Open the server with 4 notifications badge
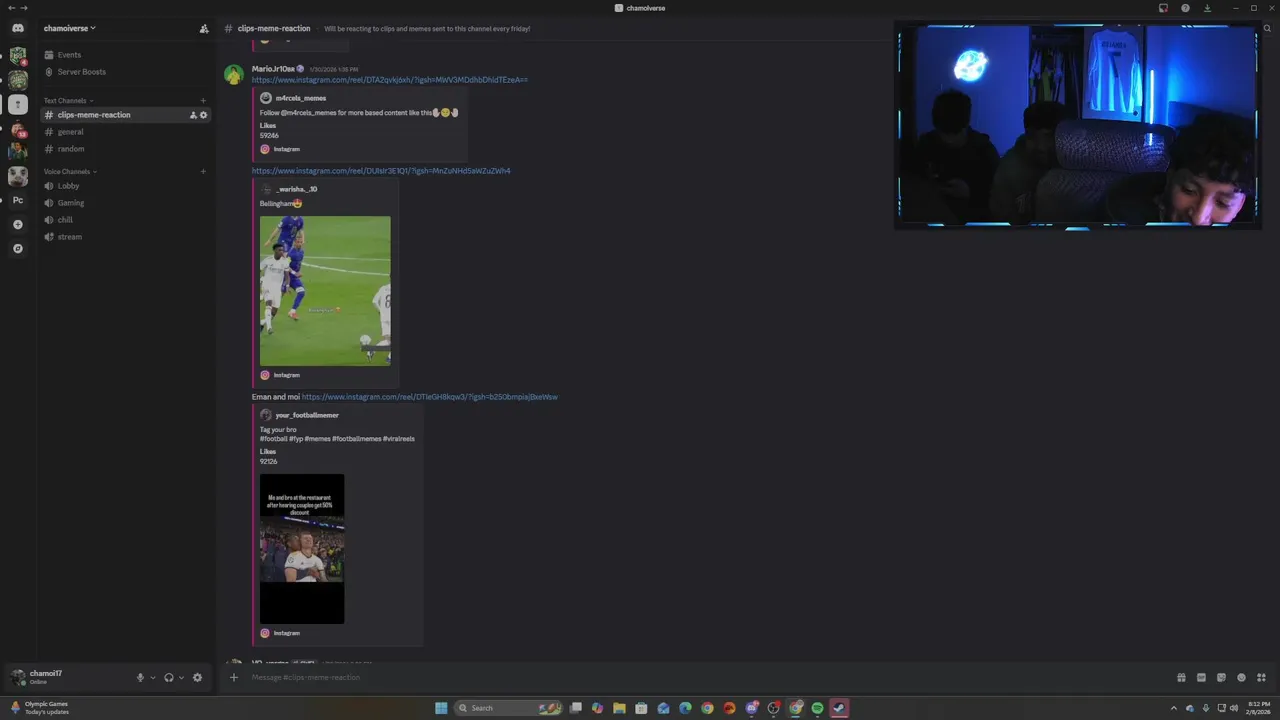The width and height of the screenshot is (1280, 720). [18, 55]
